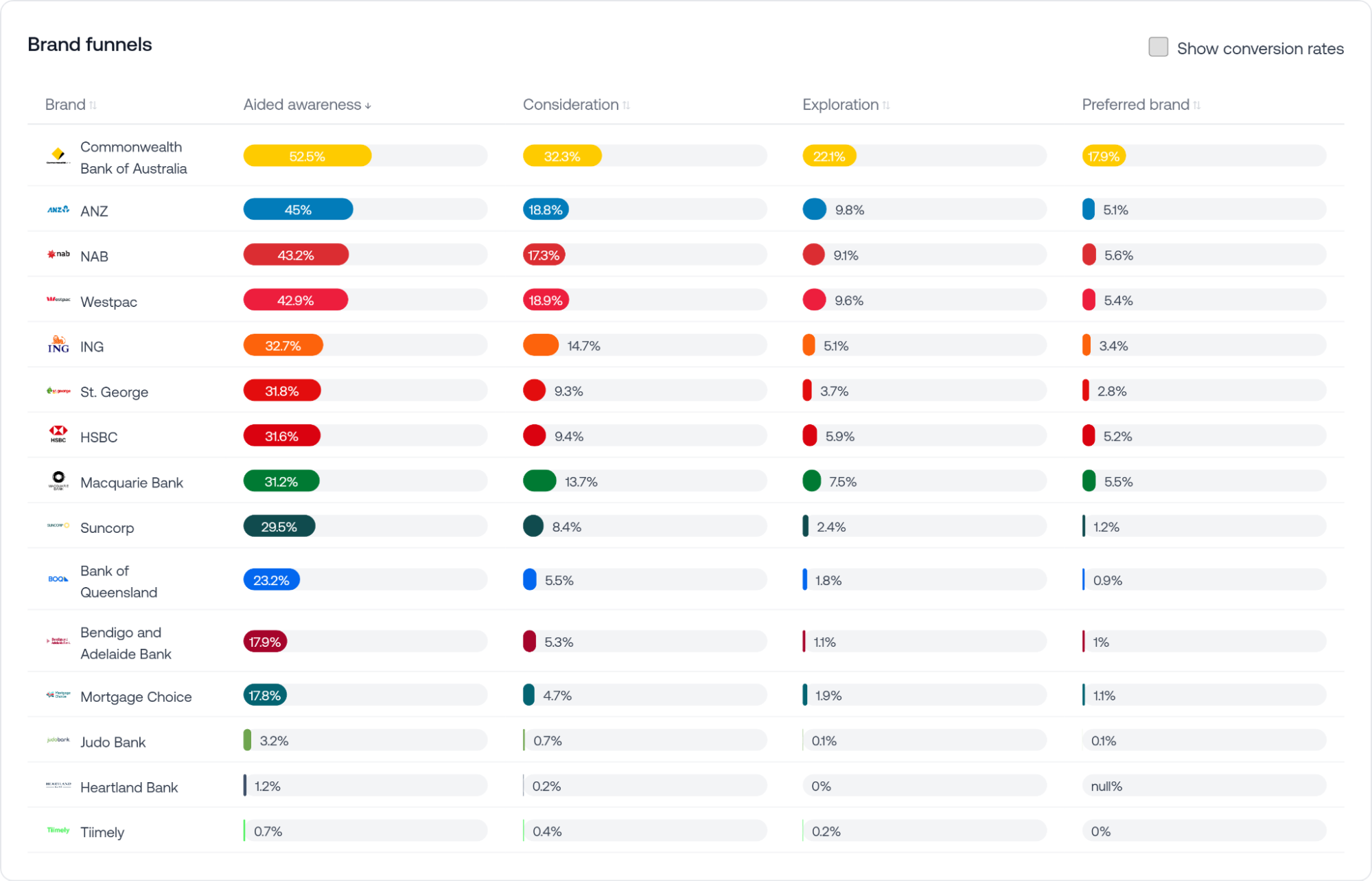Click the NAB logo icon

tap(58, 254)
